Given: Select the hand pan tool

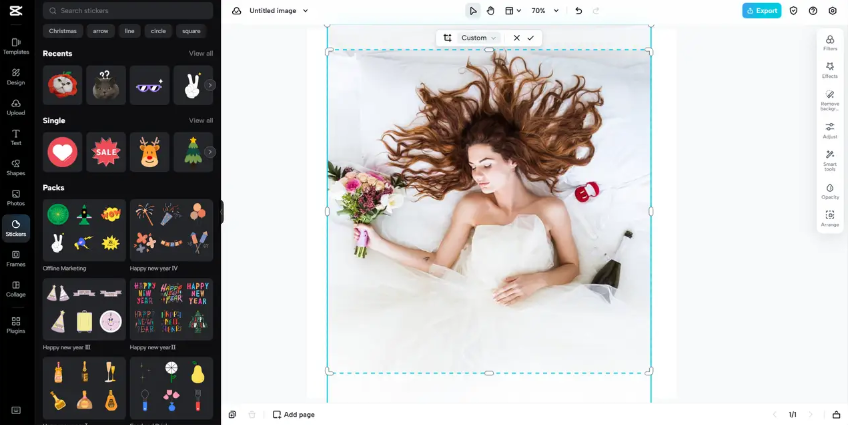Looking at the screenshot, I should pyautogui.click(x=490, y=11).
